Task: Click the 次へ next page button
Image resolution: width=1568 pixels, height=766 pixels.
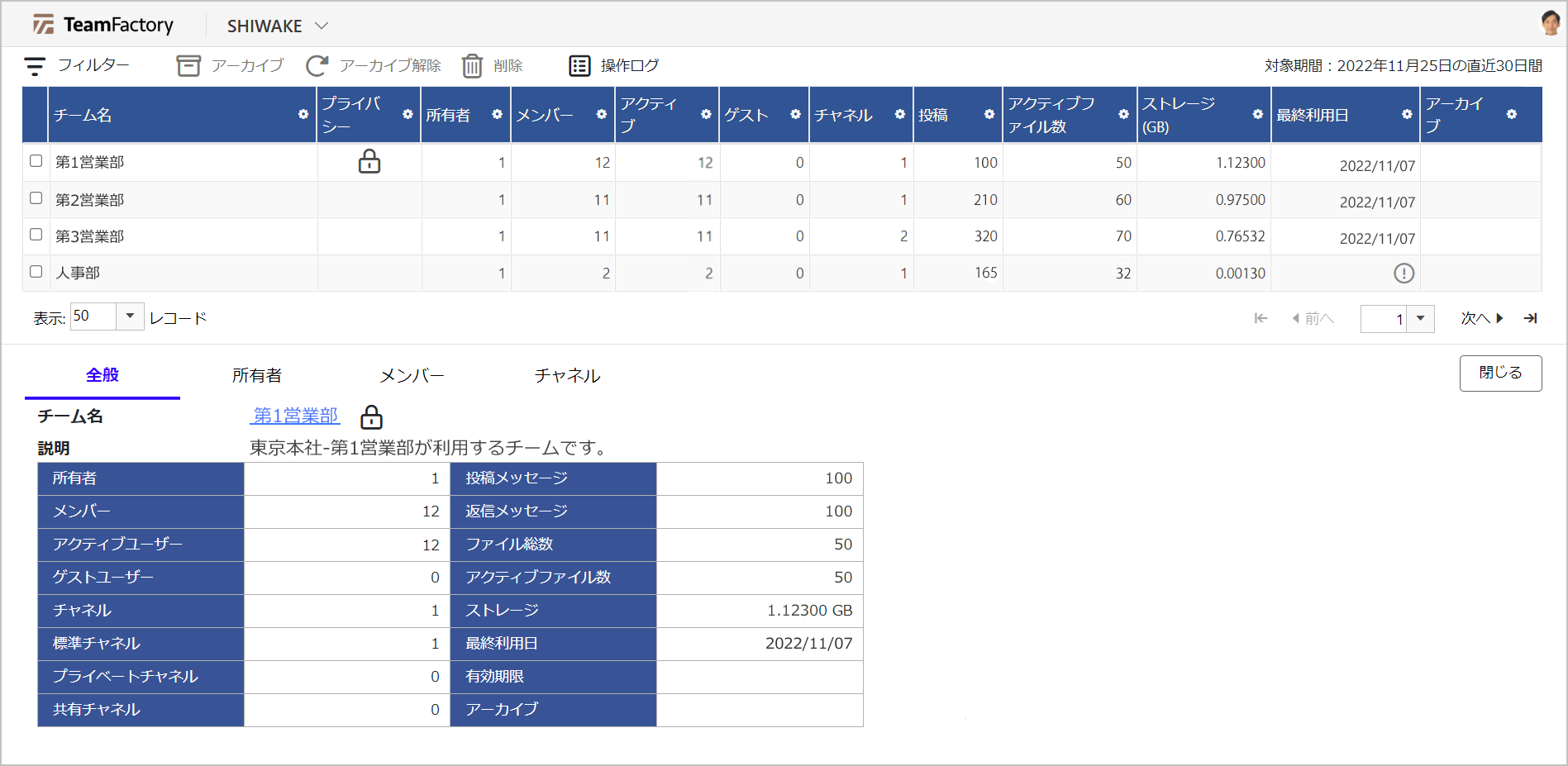Action: (1482, 318)
